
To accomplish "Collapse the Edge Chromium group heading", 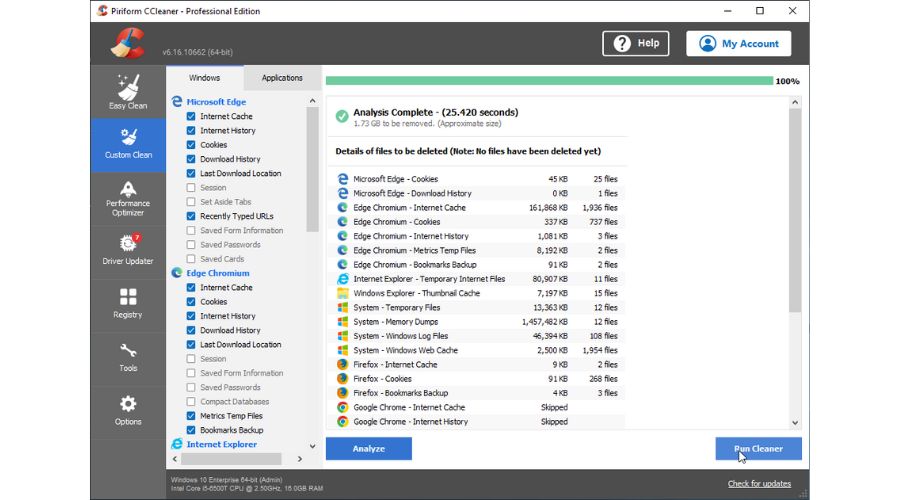I will click(x=218, y=273).
